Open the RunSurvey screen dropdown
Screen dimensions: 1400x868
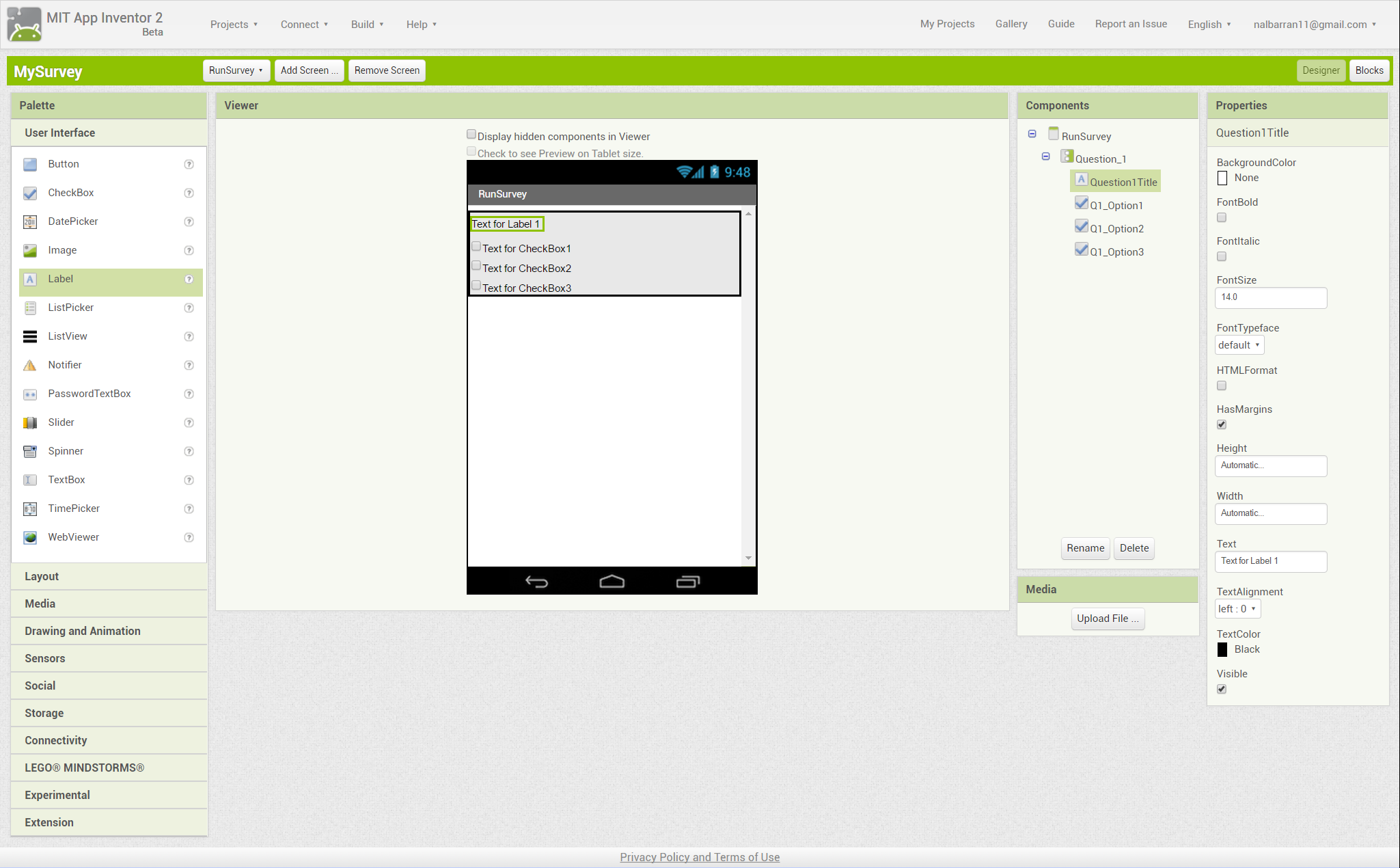pos(235,70)
